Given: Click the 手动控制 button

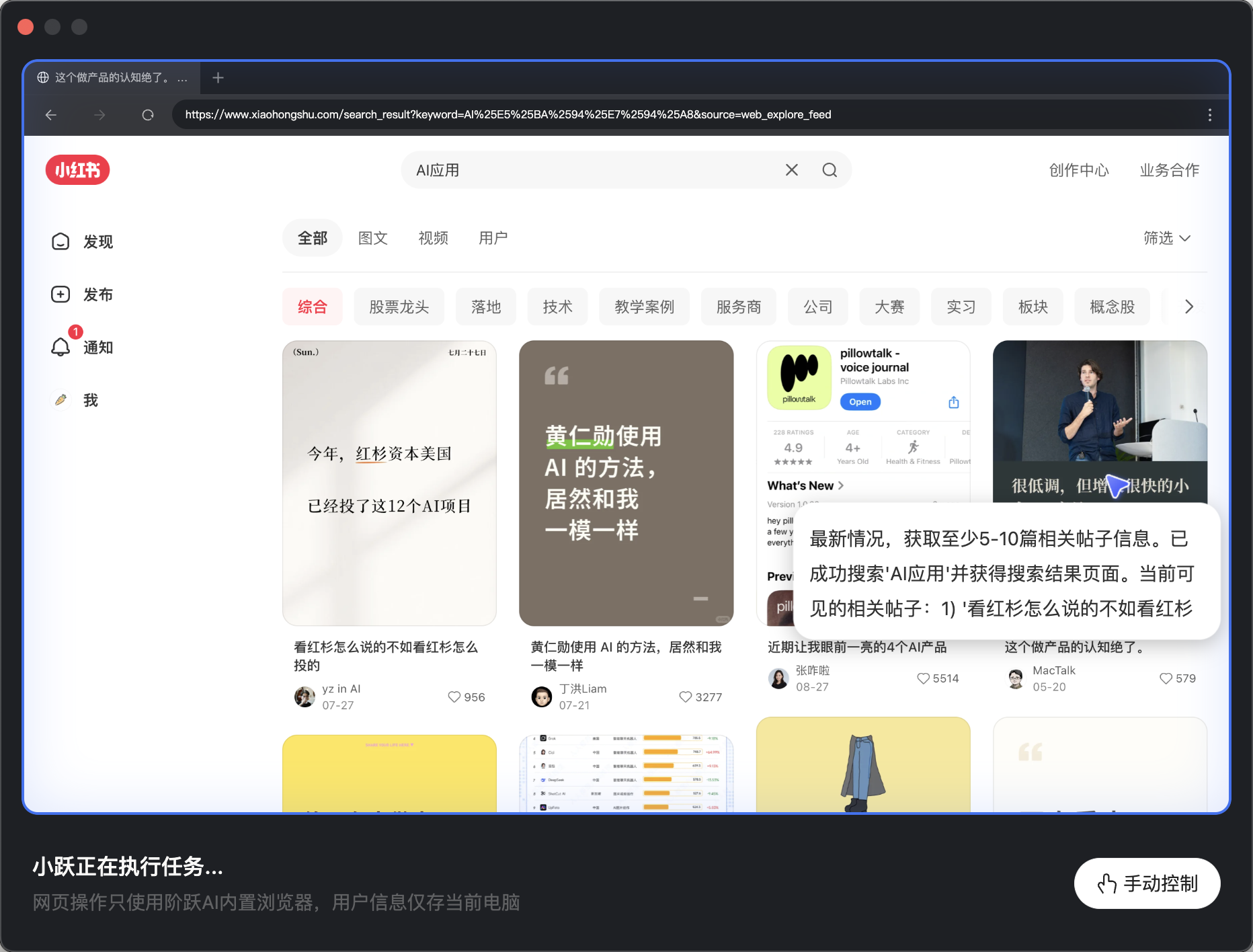Looking at the screenshot, I should (1147, 883).
